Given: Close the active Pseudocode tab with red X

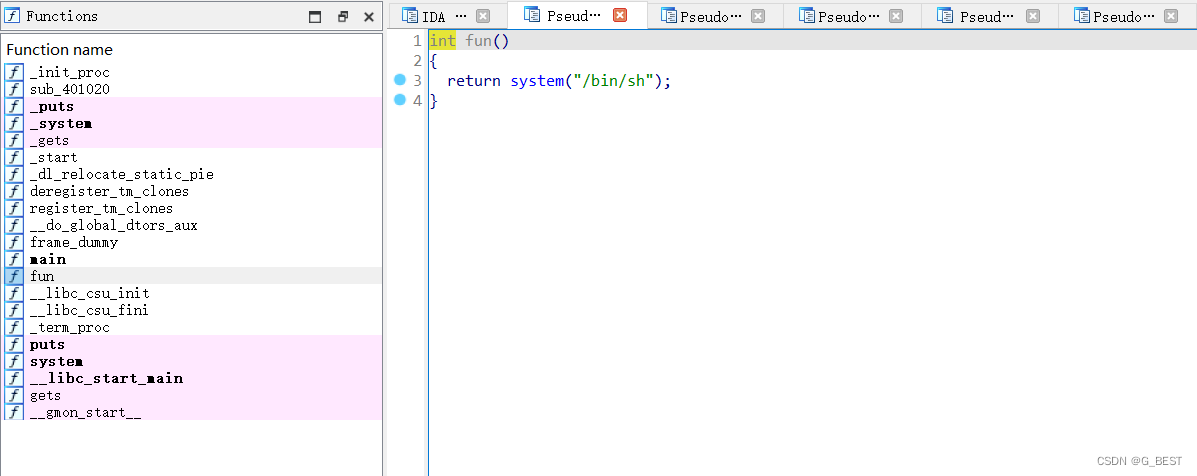Looking at the screenshot, I should click(620, 15).
